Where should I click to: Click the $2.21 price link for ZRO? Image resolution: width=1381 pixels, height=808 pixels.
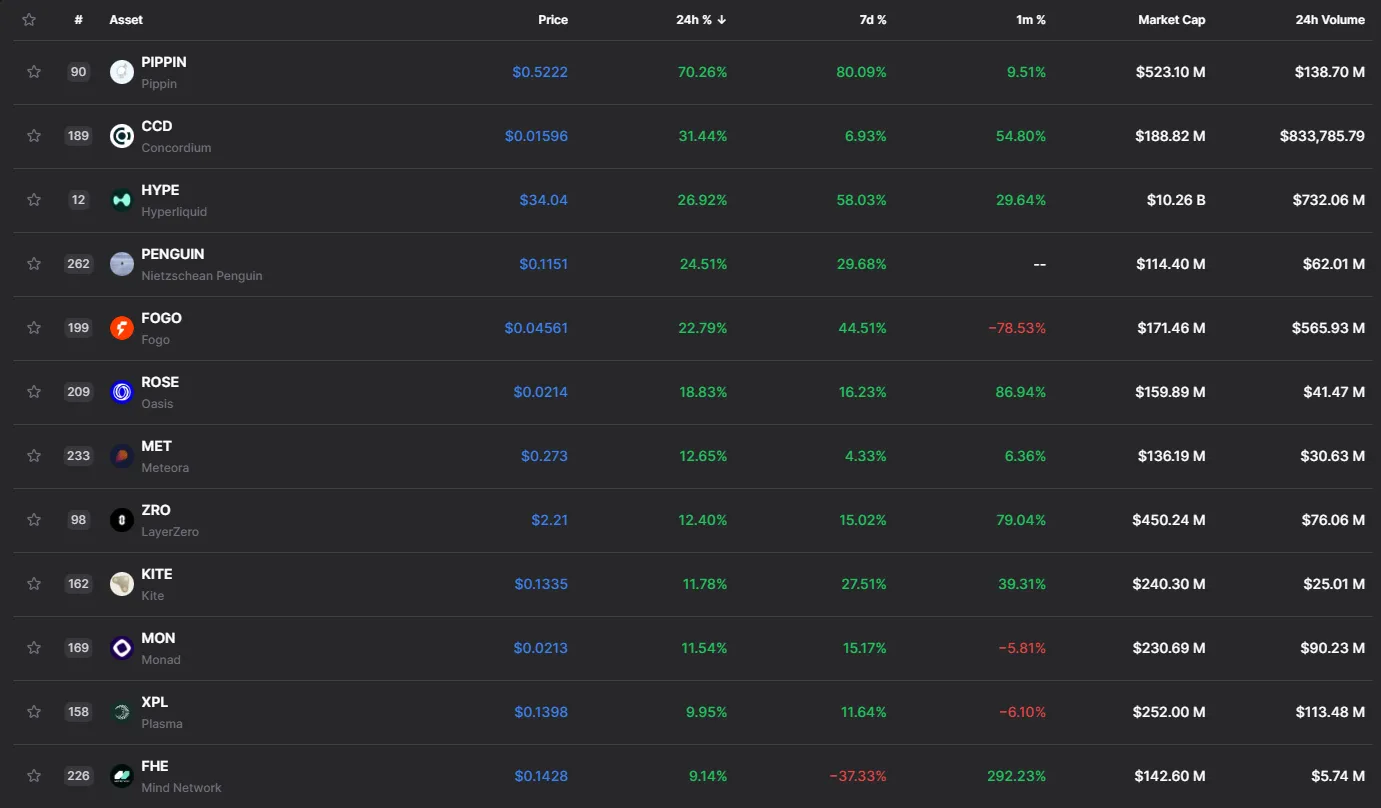[551, 519]
